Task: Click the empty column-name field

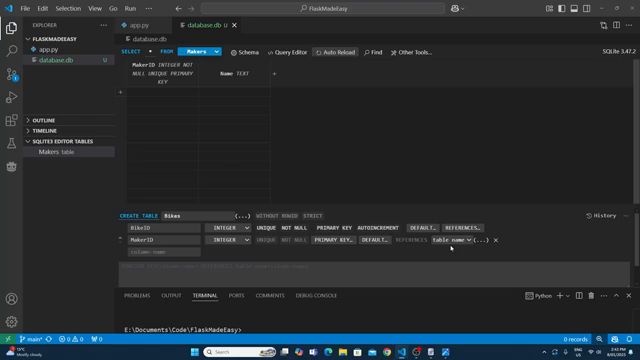Action: 164,252
